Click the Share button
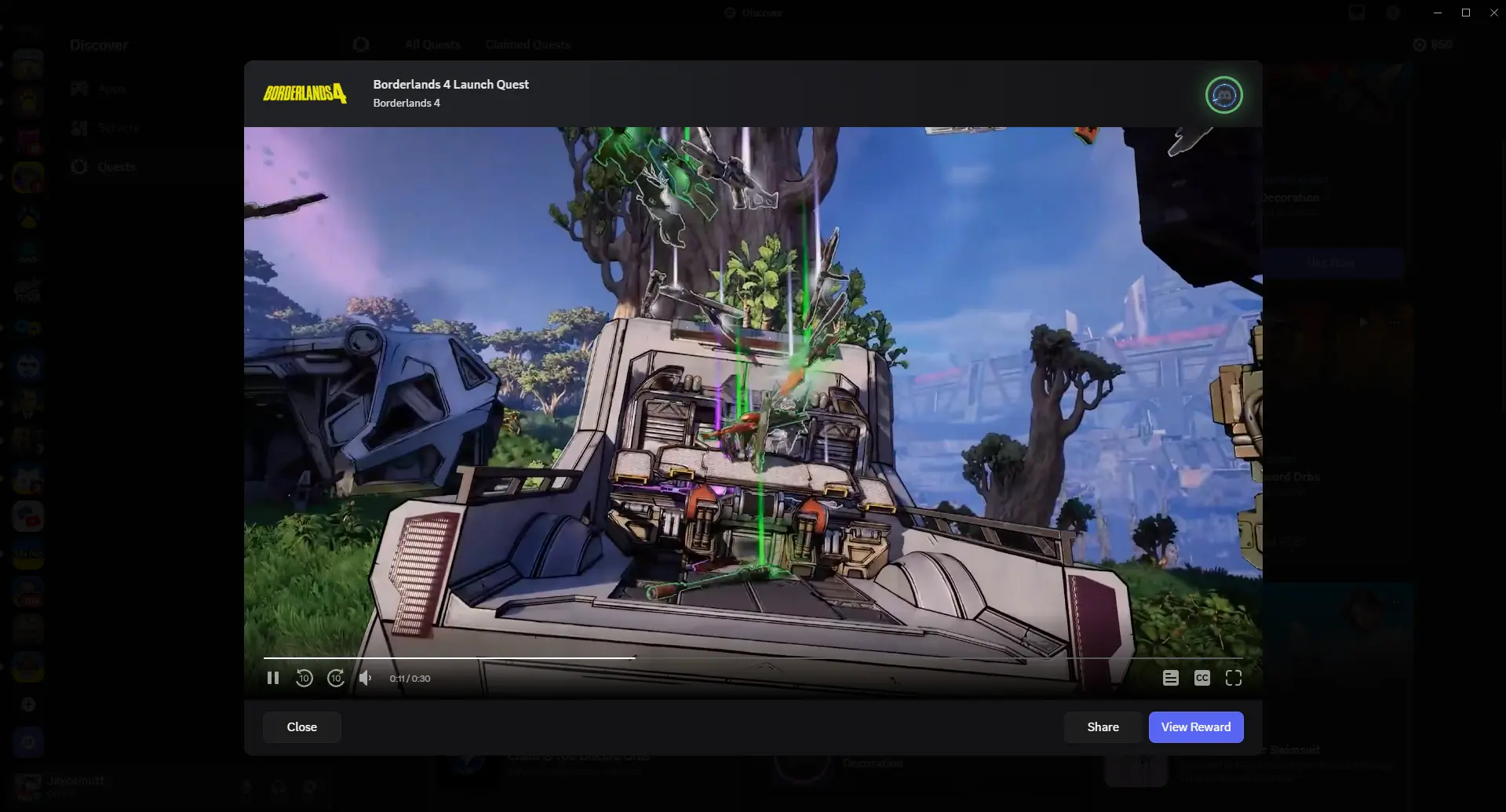The width and height of the screenshot is (1506, 812). coord(1103,727)
